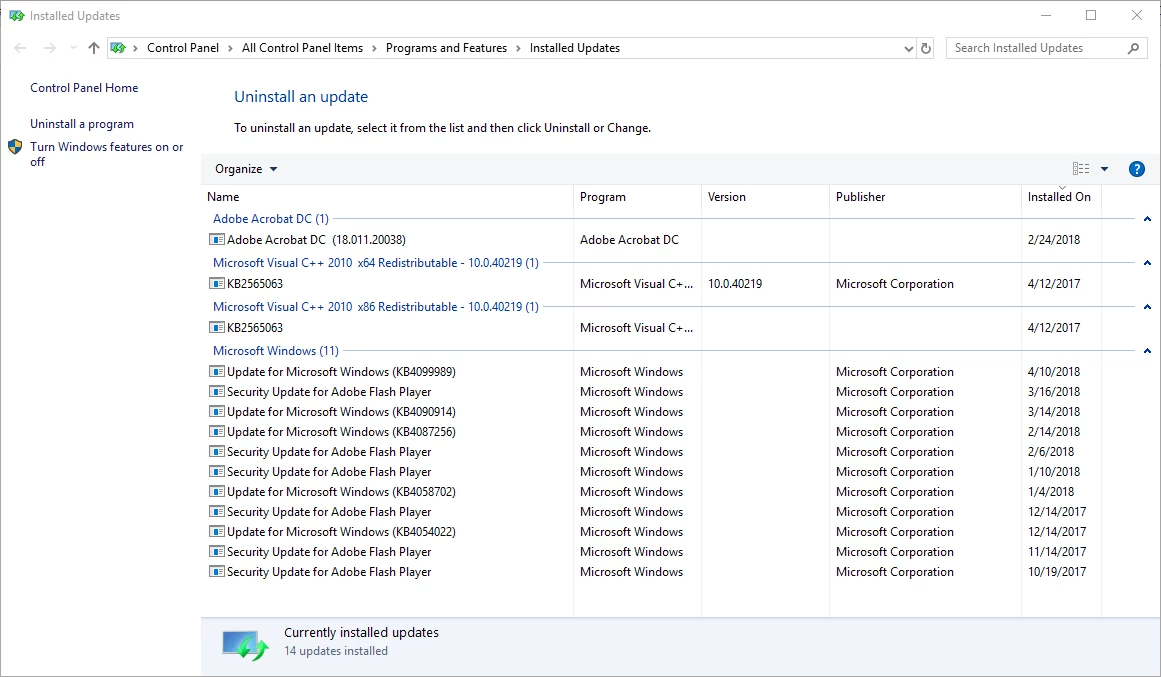The width and height of the screenshot is (1161, 677).
Task: Click the Installed Updates breadcrumb
Action: [x=575, y=48]
